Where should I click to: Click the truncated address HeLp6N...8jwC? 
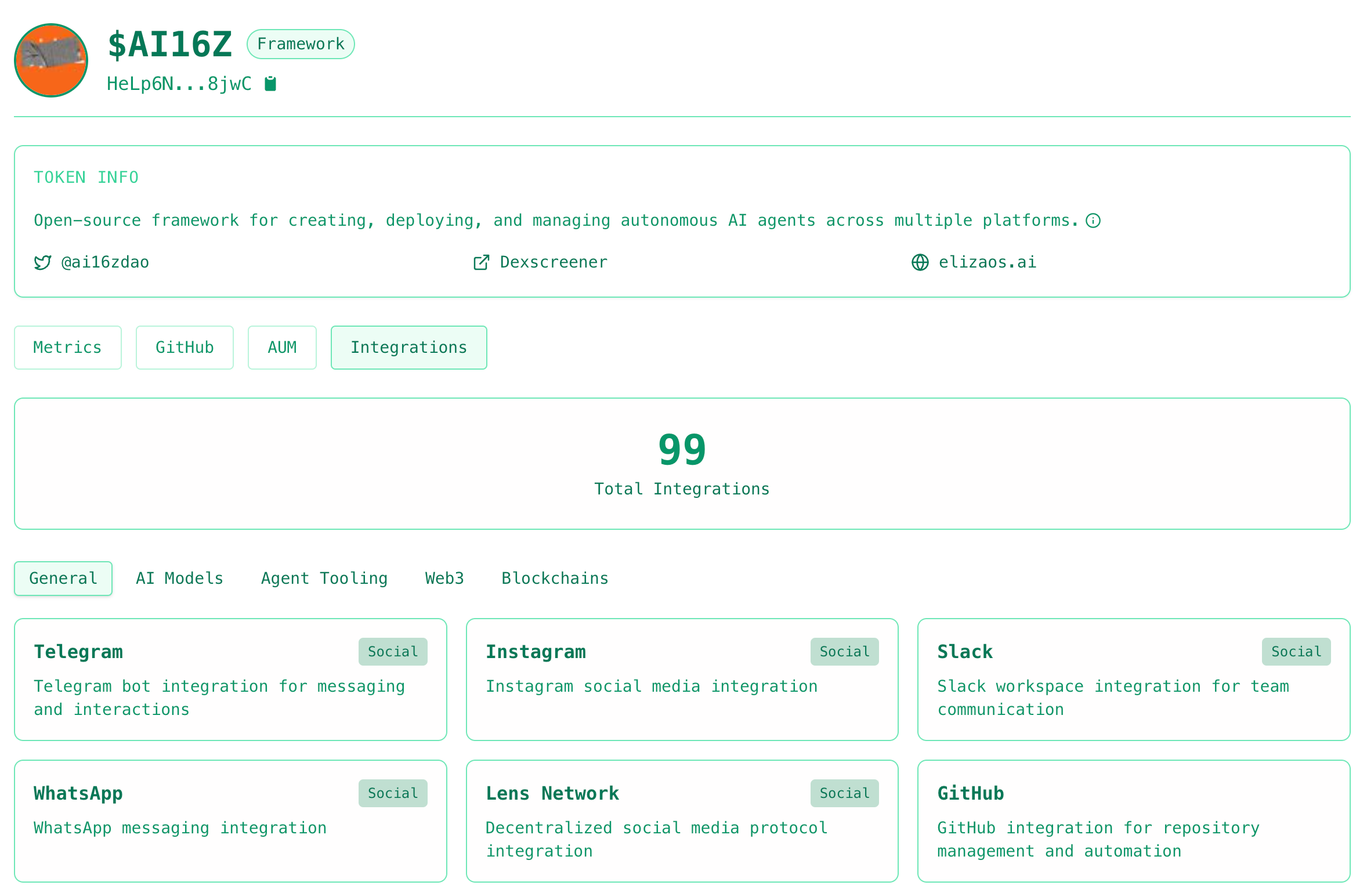tap(179, 84)
